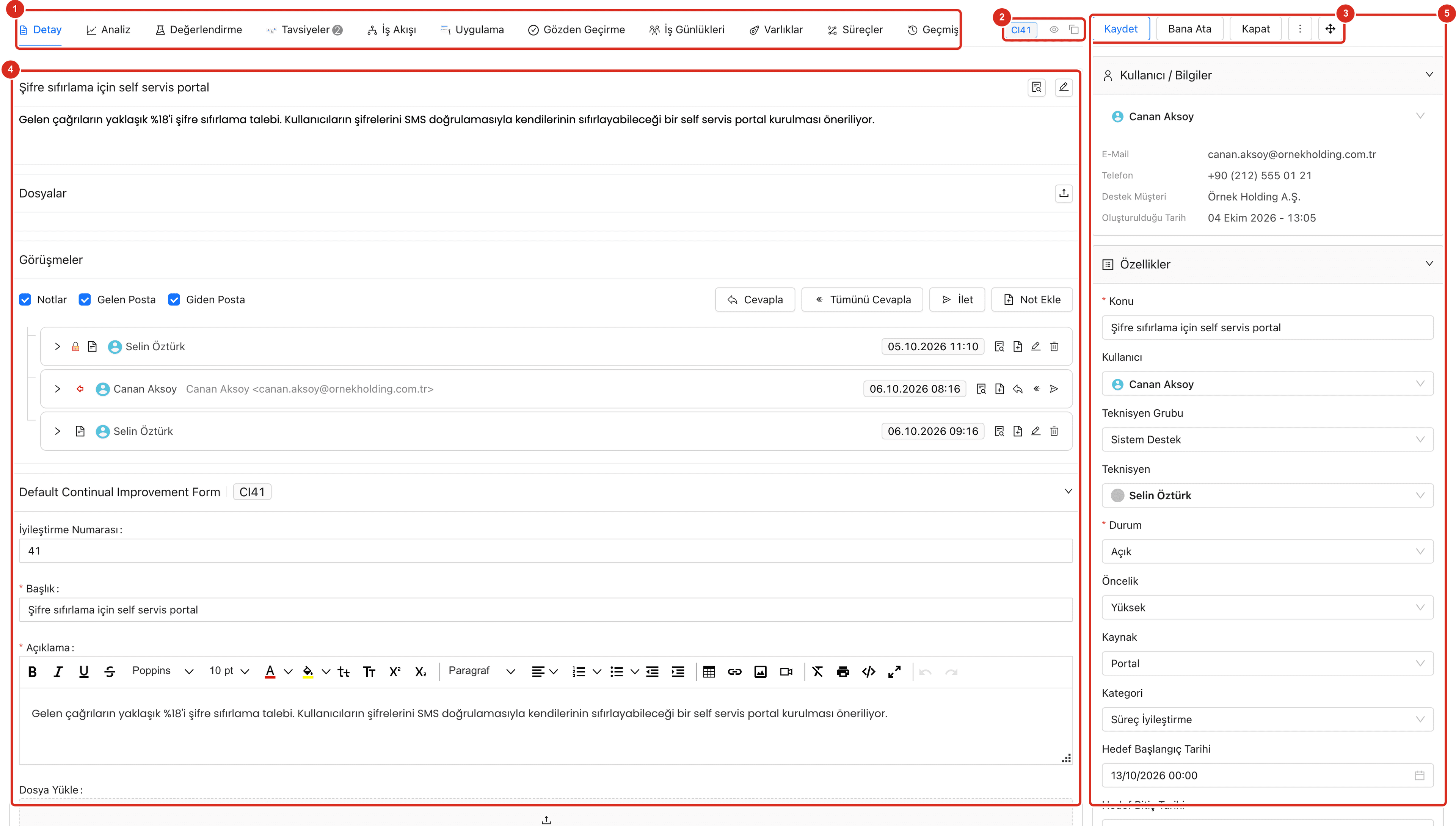The width and height of the screenshot is (1456, 826).
Task: Toggle strikethrough in the Açıklama editor
Action: tap(110, 672)
